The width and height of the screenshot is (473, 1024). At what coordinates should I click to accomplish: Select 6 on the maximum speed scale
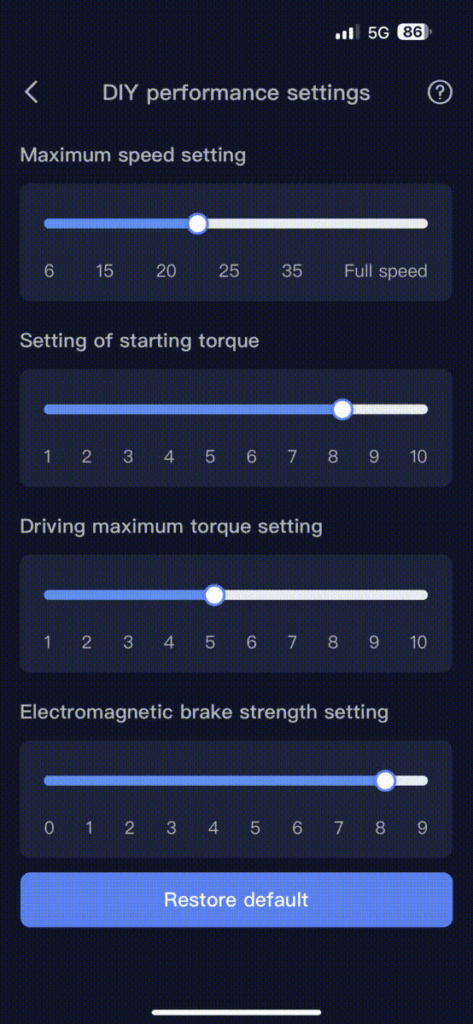49,271
